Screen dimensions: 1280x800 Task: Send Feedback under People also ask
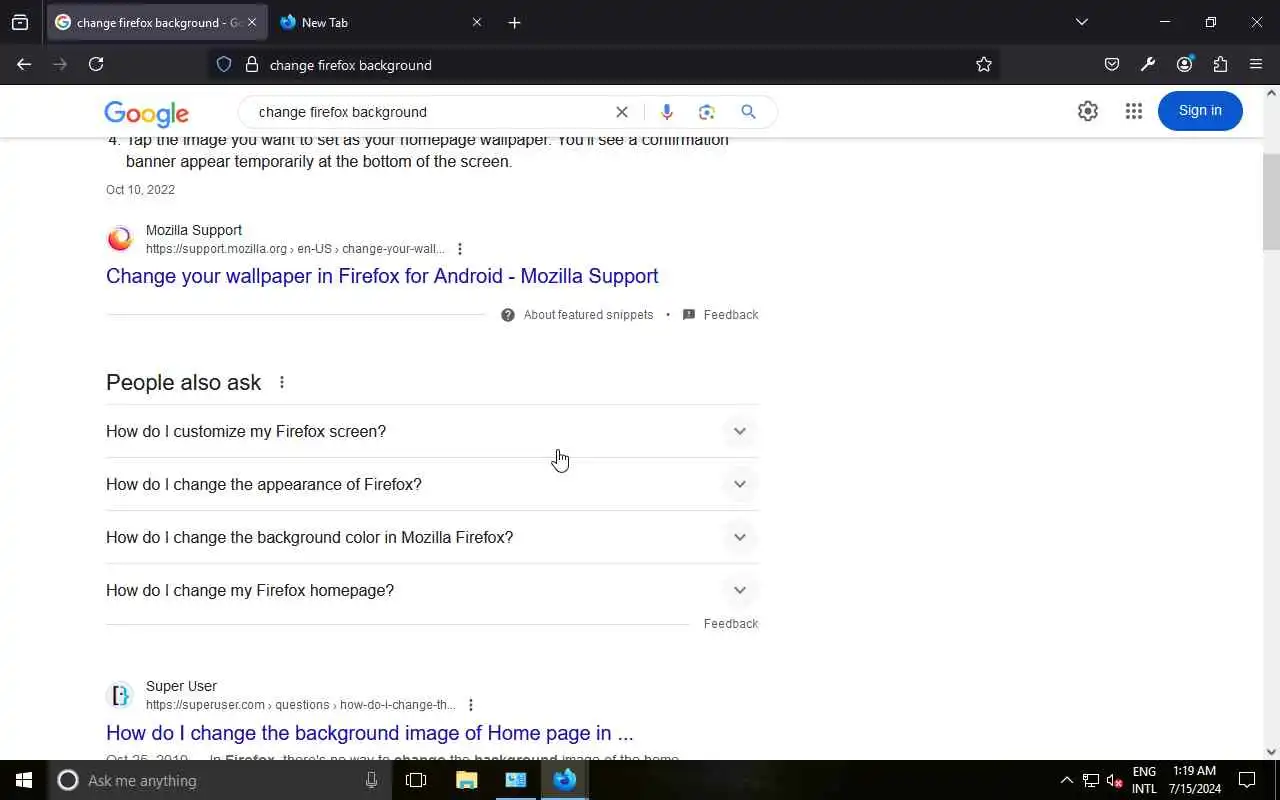731,624
